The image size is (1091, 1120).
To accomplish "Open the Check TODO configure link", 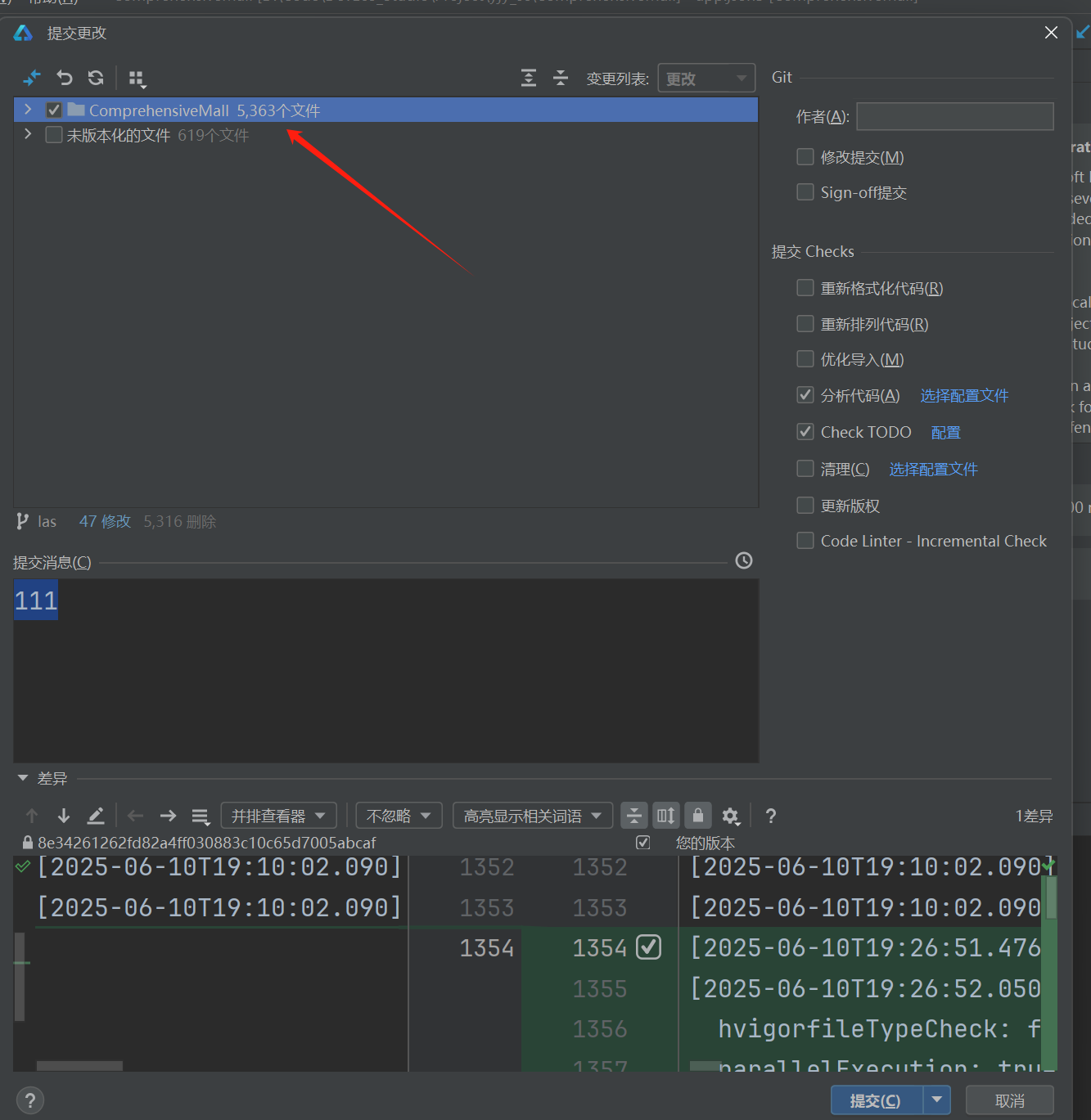I will [x=946, y=433].
